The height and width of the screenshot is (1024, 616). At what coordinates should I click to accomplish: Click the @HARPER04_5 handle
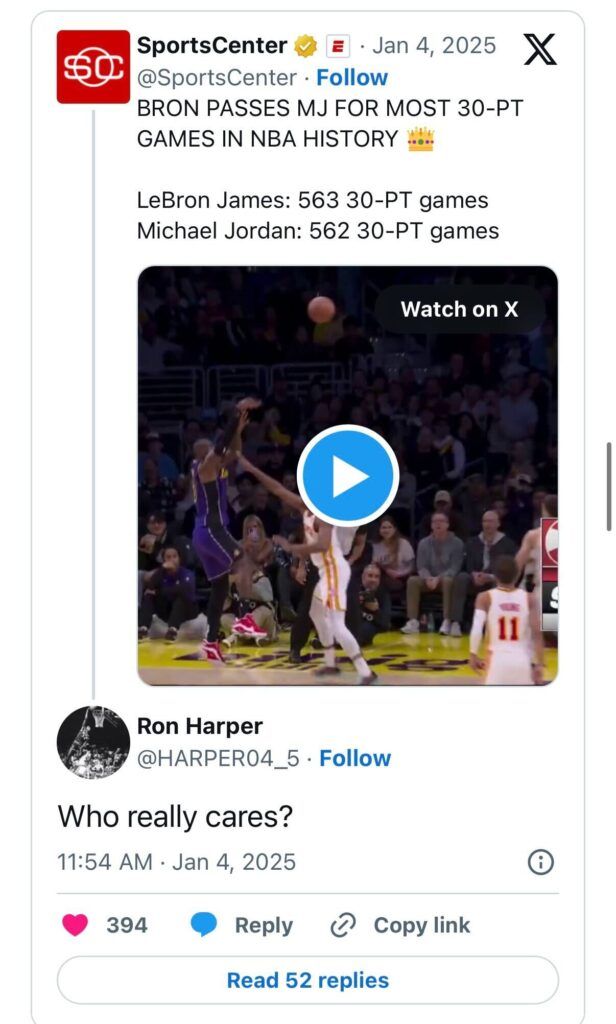pyautogui.click(x=218, y=758)
